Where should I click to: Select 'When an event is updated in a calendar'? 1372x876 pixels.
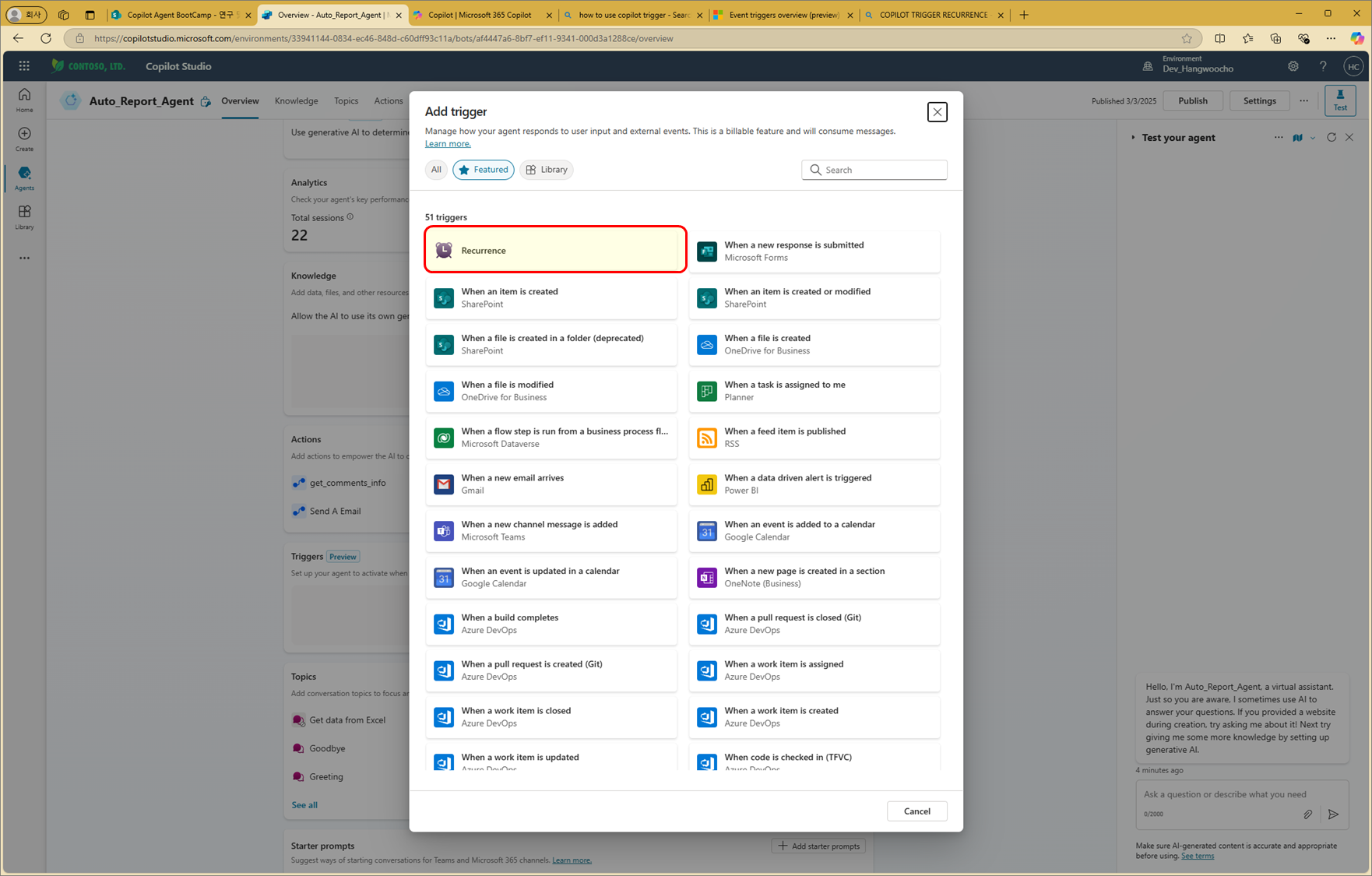click(x=551, y=578)
